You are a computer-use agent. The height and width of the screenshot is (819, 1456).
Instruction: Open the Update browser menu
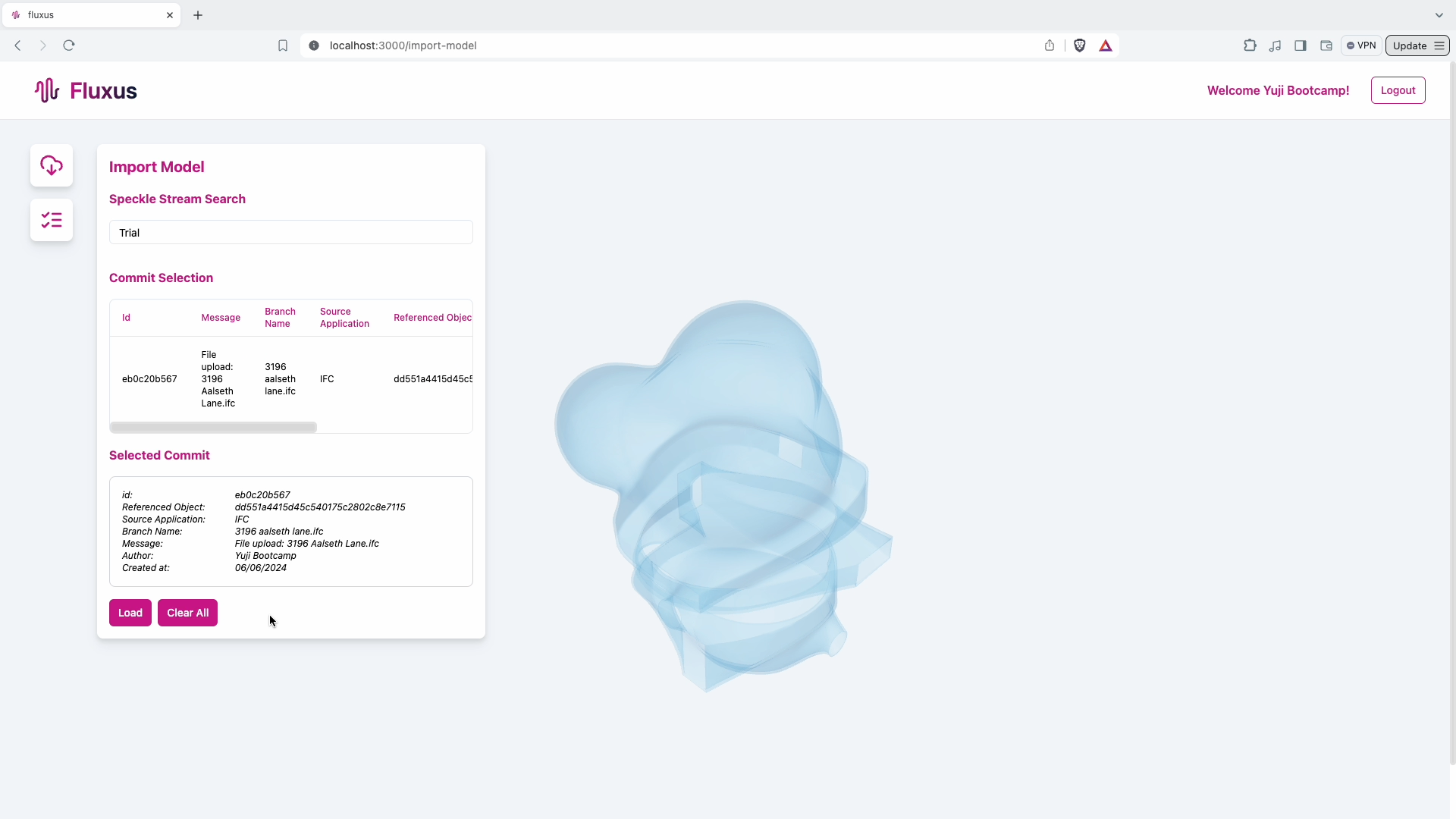(1417, 45)
